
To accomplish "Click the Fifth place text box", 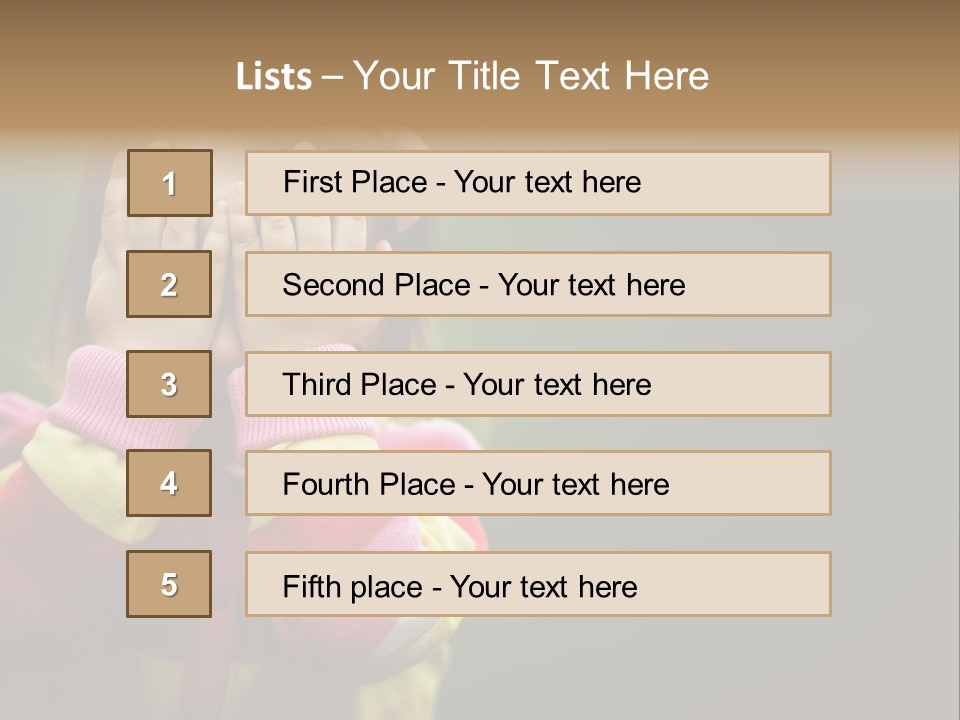I will click(x=538, y=584).
